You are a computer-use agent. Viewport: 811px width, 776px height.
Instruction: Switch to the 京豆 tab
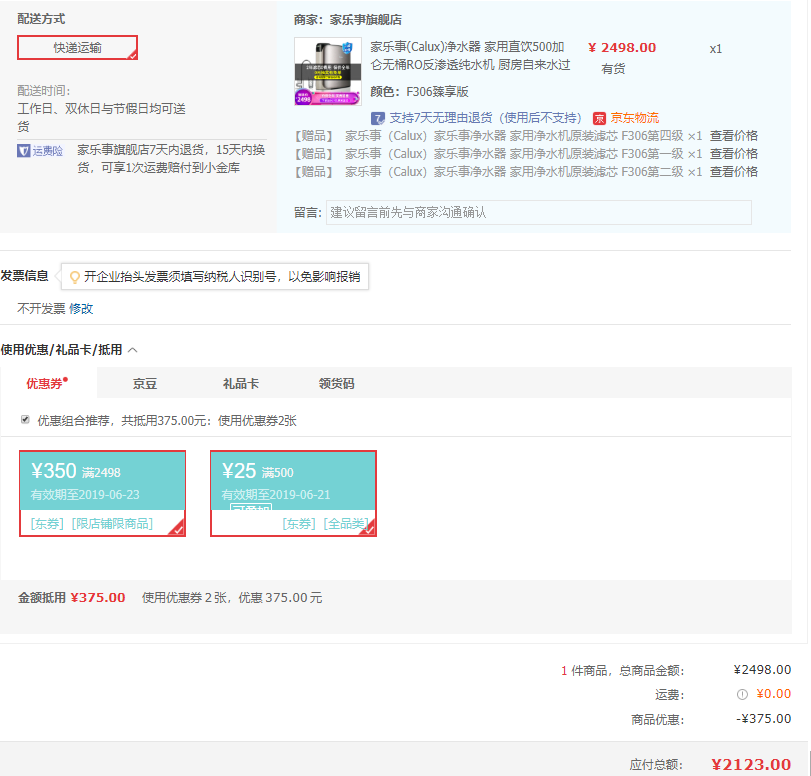[145, 384]
